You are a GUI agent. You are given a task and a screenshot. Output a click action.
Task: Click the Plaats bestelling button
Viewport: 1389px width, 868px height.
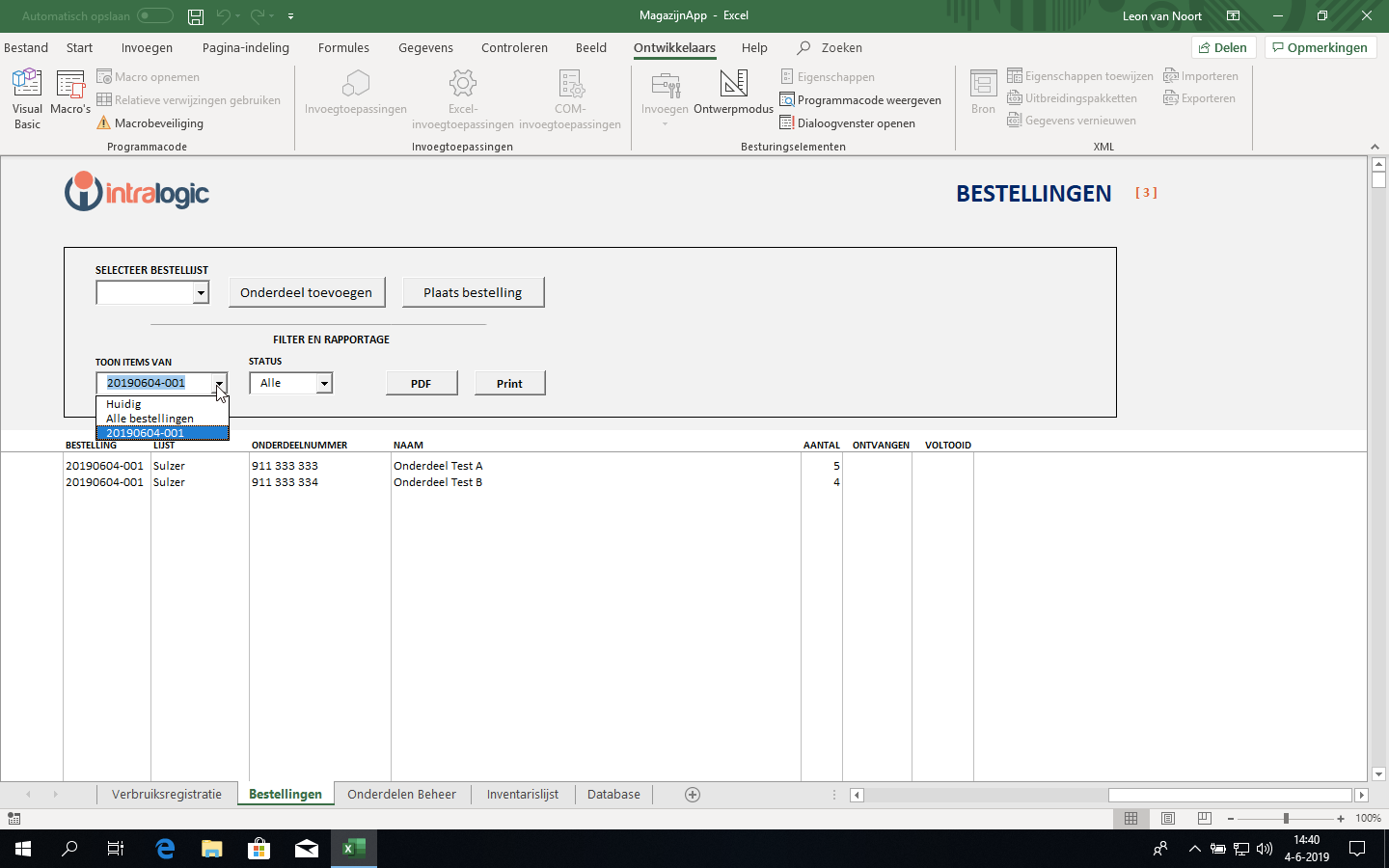click(x=473, y=292)
